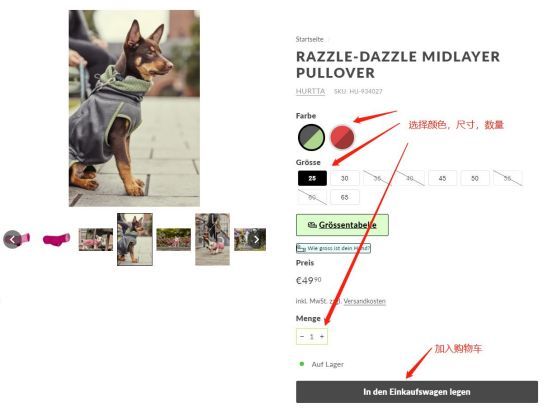
Task: Click the previous thumbnail arrow
Action: [x=12, y=239]
